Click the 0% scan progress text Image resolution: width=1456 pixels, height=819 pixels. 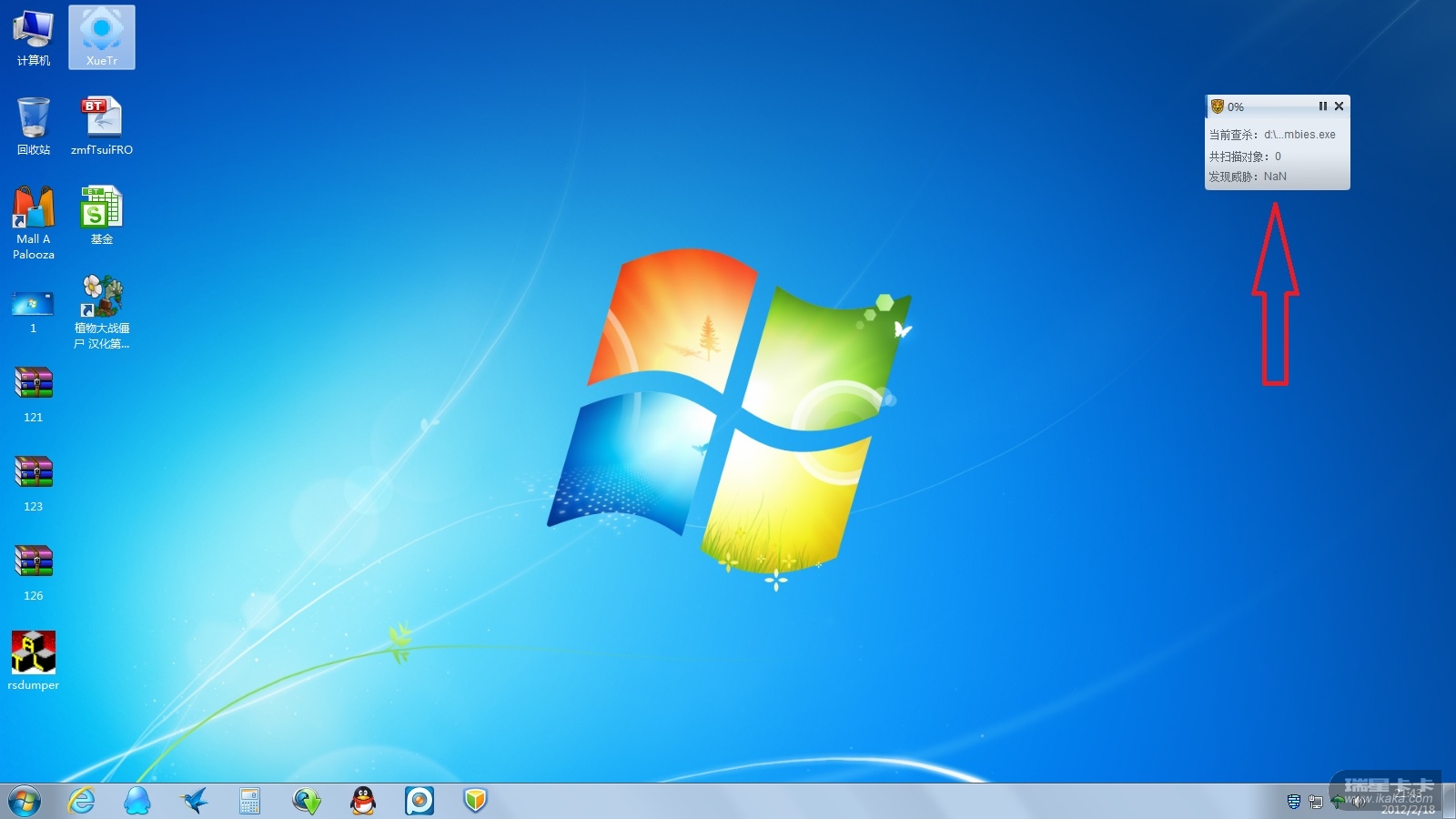[1235, 107]
